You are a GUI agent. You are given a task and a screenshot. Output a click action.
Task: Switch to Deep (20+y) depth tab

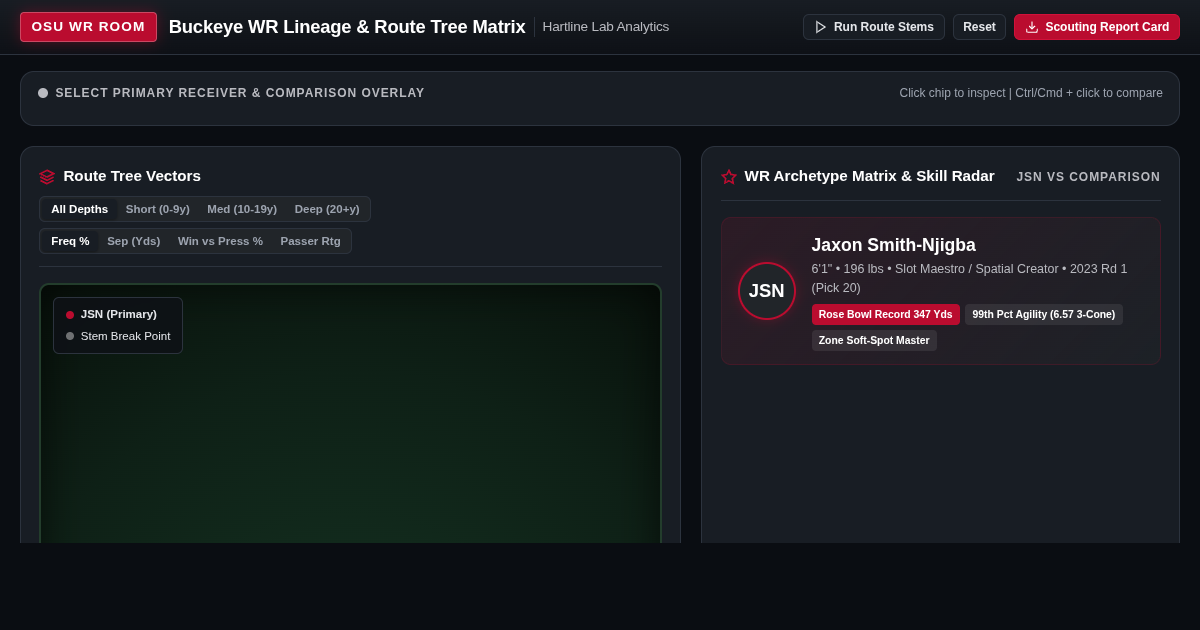(x=327, y=209)
